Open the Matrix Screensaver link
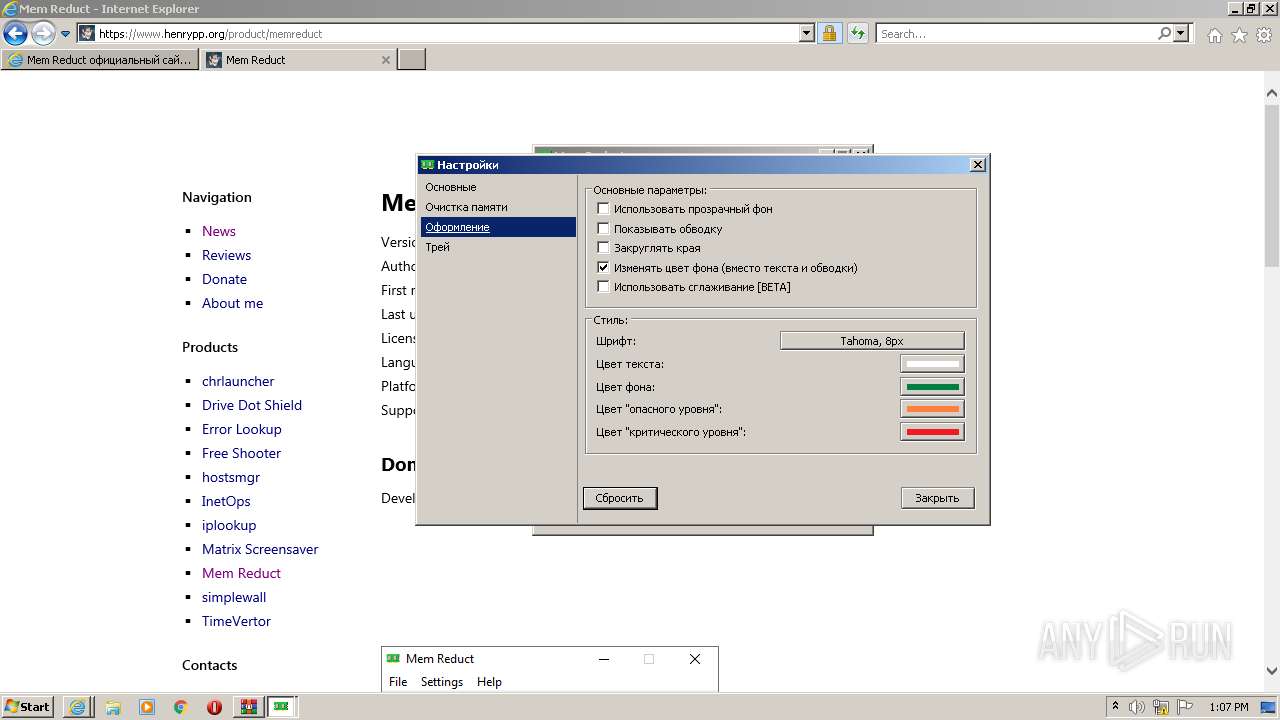This screenshot has width=1280, height=720. (260, 549)
